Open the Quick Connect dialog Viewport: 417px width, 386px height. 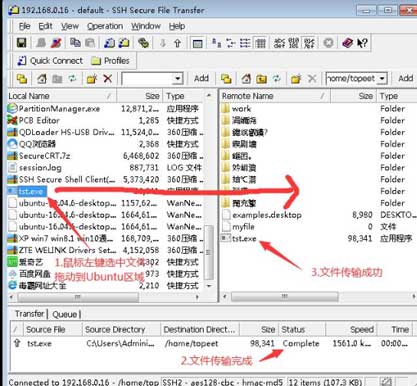coord(50,61)
